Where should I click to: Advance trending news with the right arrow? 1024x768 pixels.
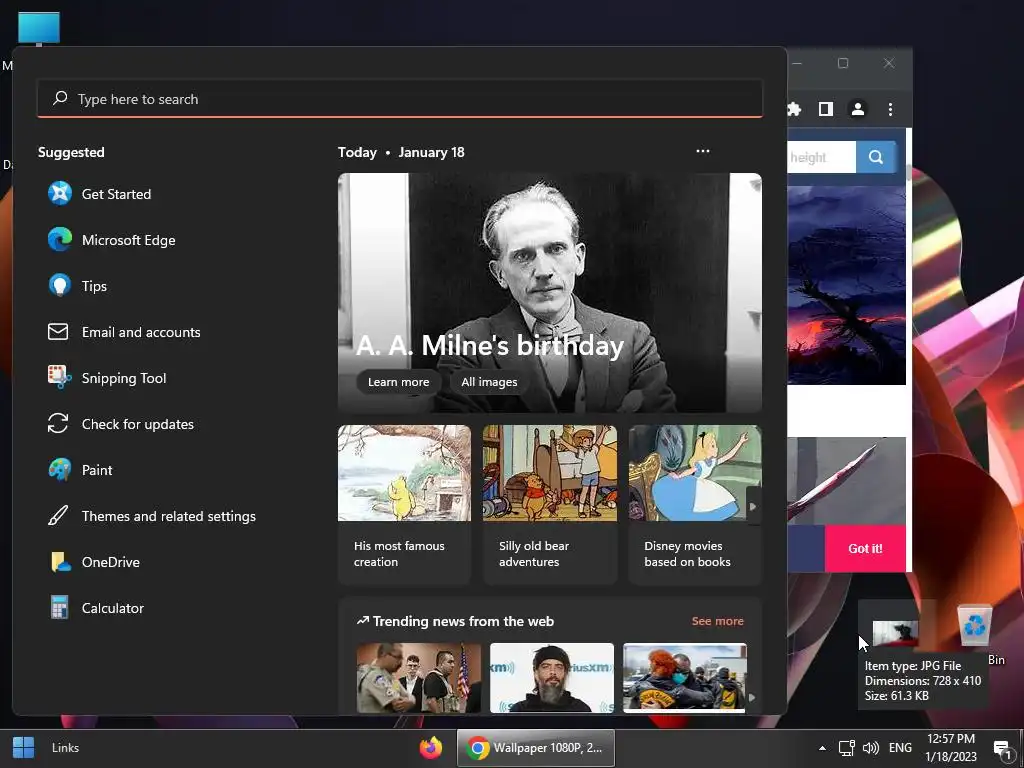pos(752,697)
